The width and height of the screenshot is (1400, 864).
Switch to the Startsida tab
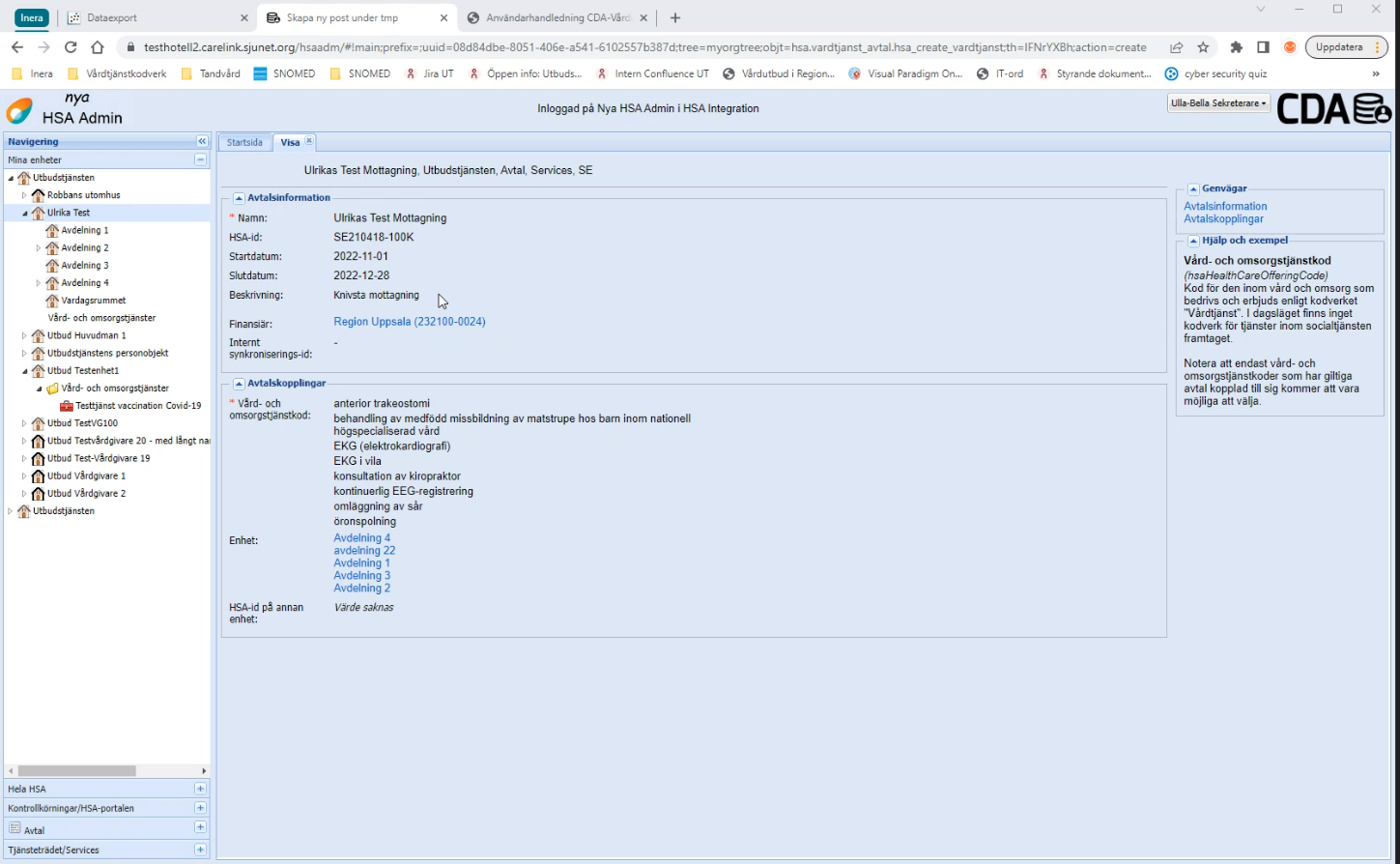coord(244,142)
